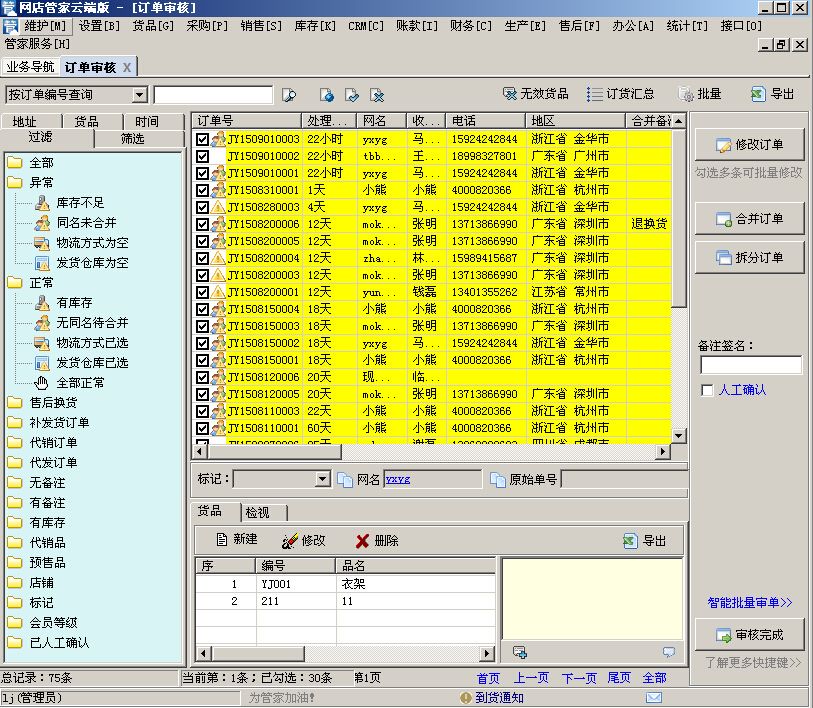
Task: Open the 按订单编号查询 dropdown
Action: coord(139,95)
